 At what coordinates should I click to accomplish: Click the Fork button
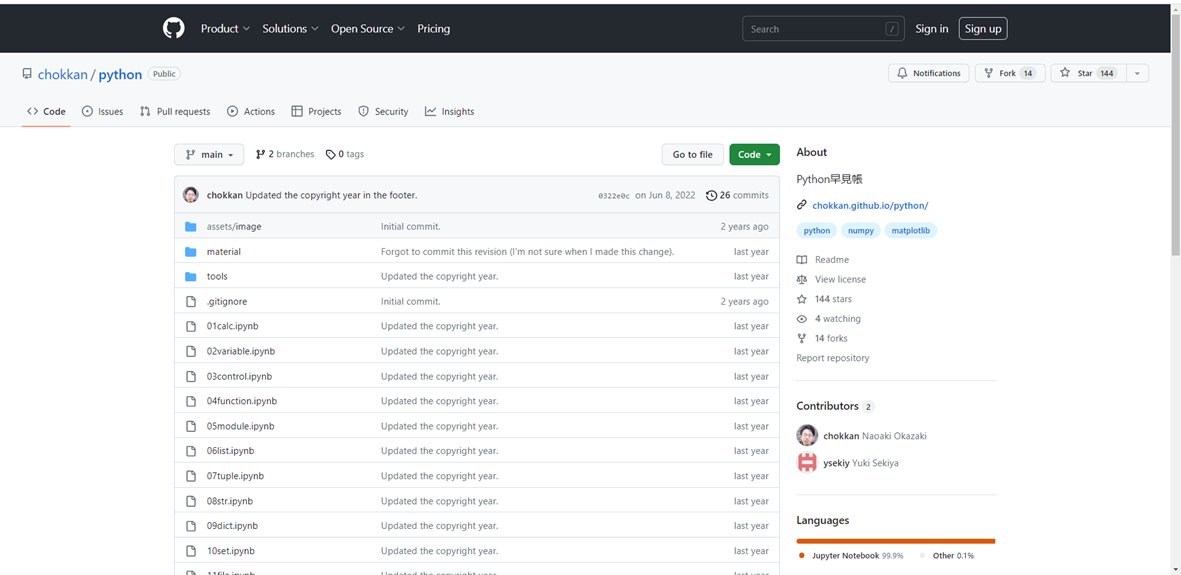click(x=1010, y=73)
